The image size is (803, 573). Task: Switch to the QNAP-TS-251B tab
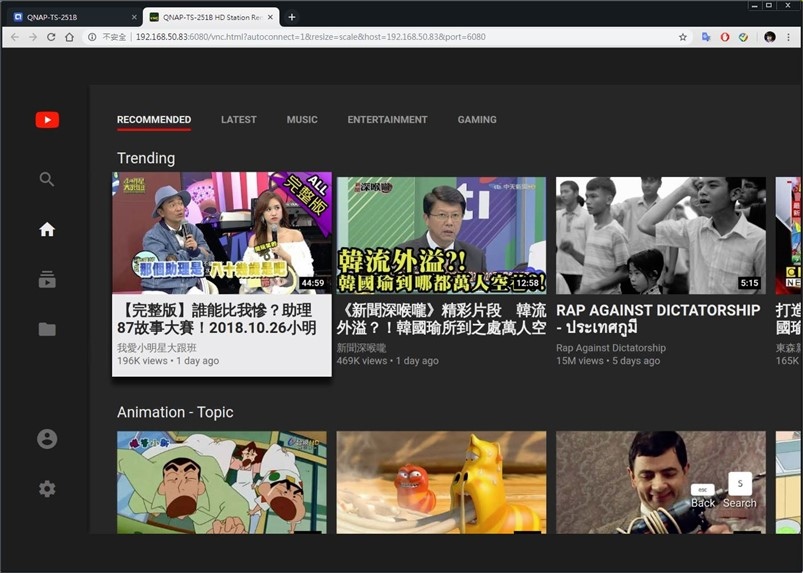(74, 17)
